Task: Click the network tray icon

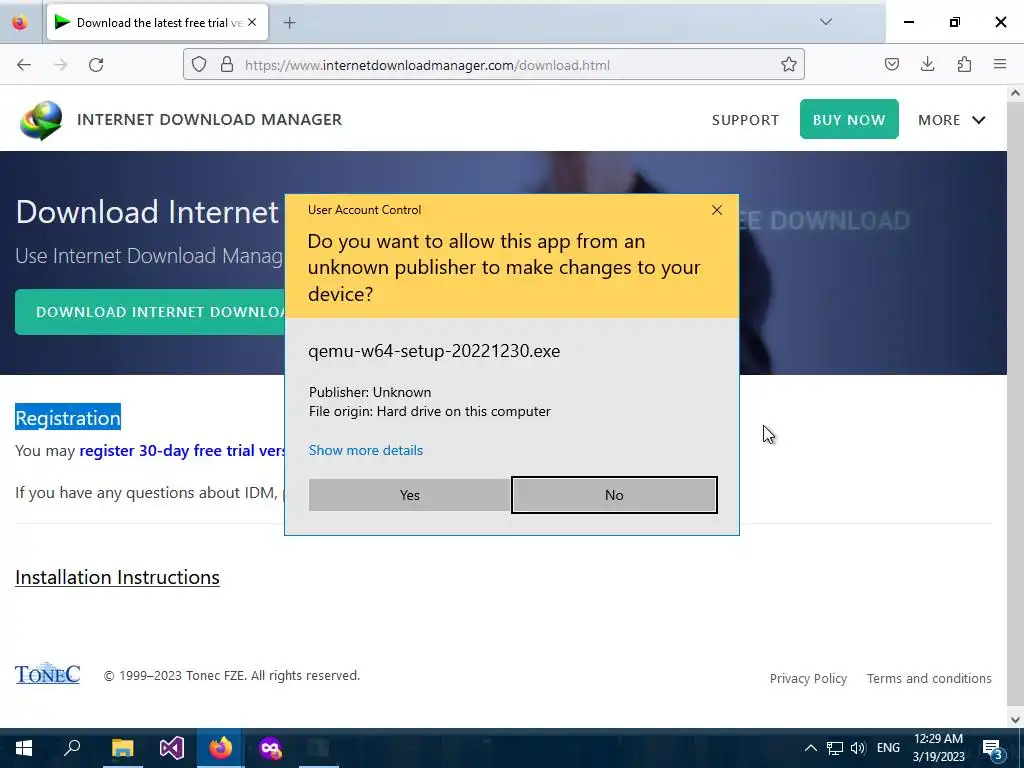Action: pos(835,748)
